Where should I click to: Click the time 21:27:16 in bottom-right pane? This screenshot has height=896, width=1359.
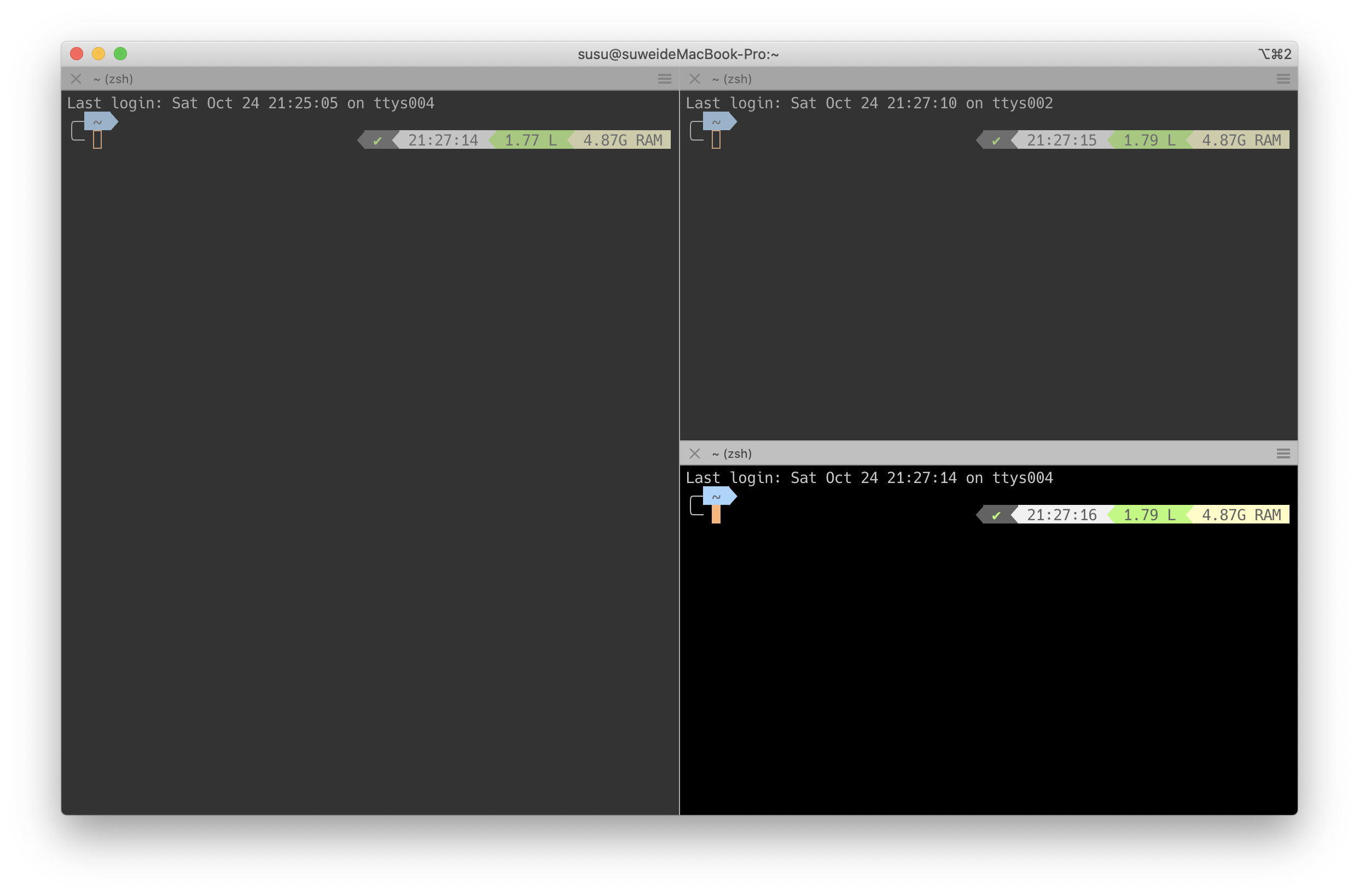[x=1061, y=515]
